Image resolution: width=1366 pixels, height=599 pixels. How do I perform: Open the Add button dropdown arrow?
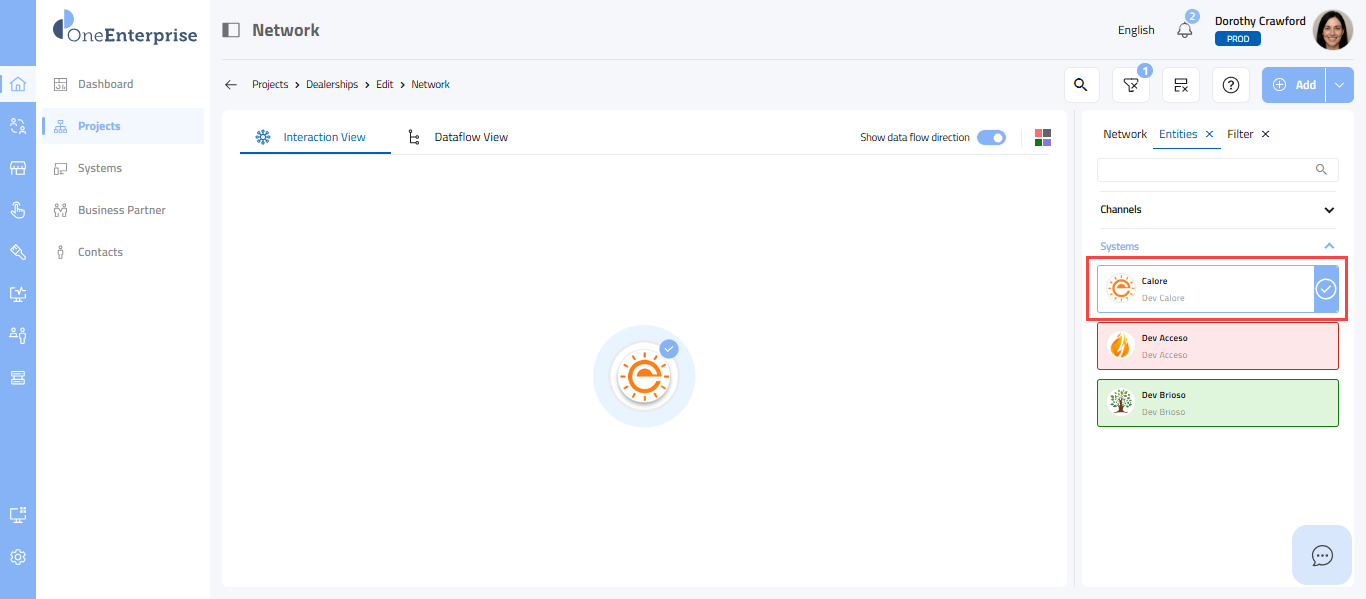(1339, 85)
